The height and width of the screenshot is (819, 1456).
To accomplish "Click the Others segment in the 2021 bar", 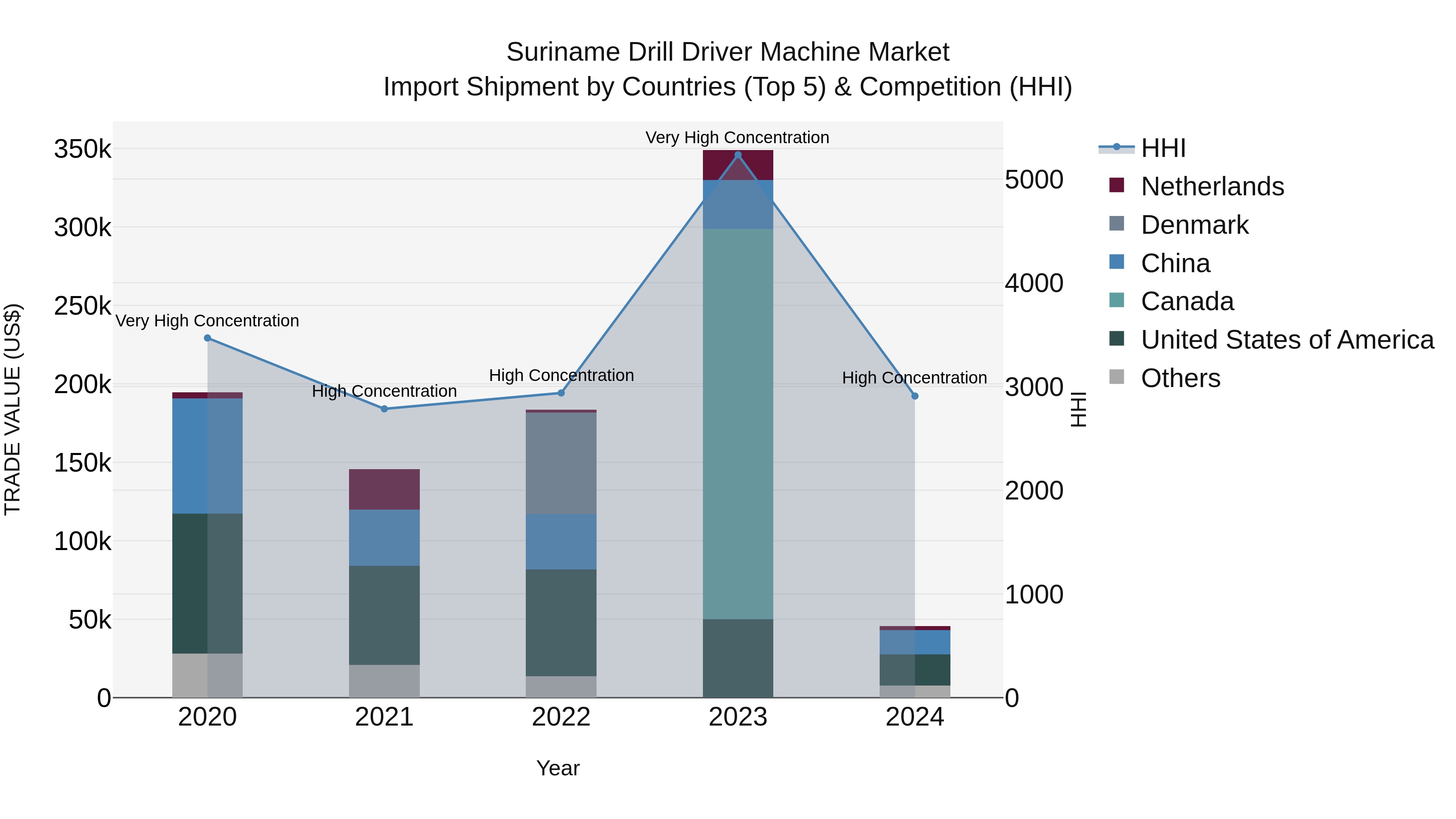I will pos(384,681).
